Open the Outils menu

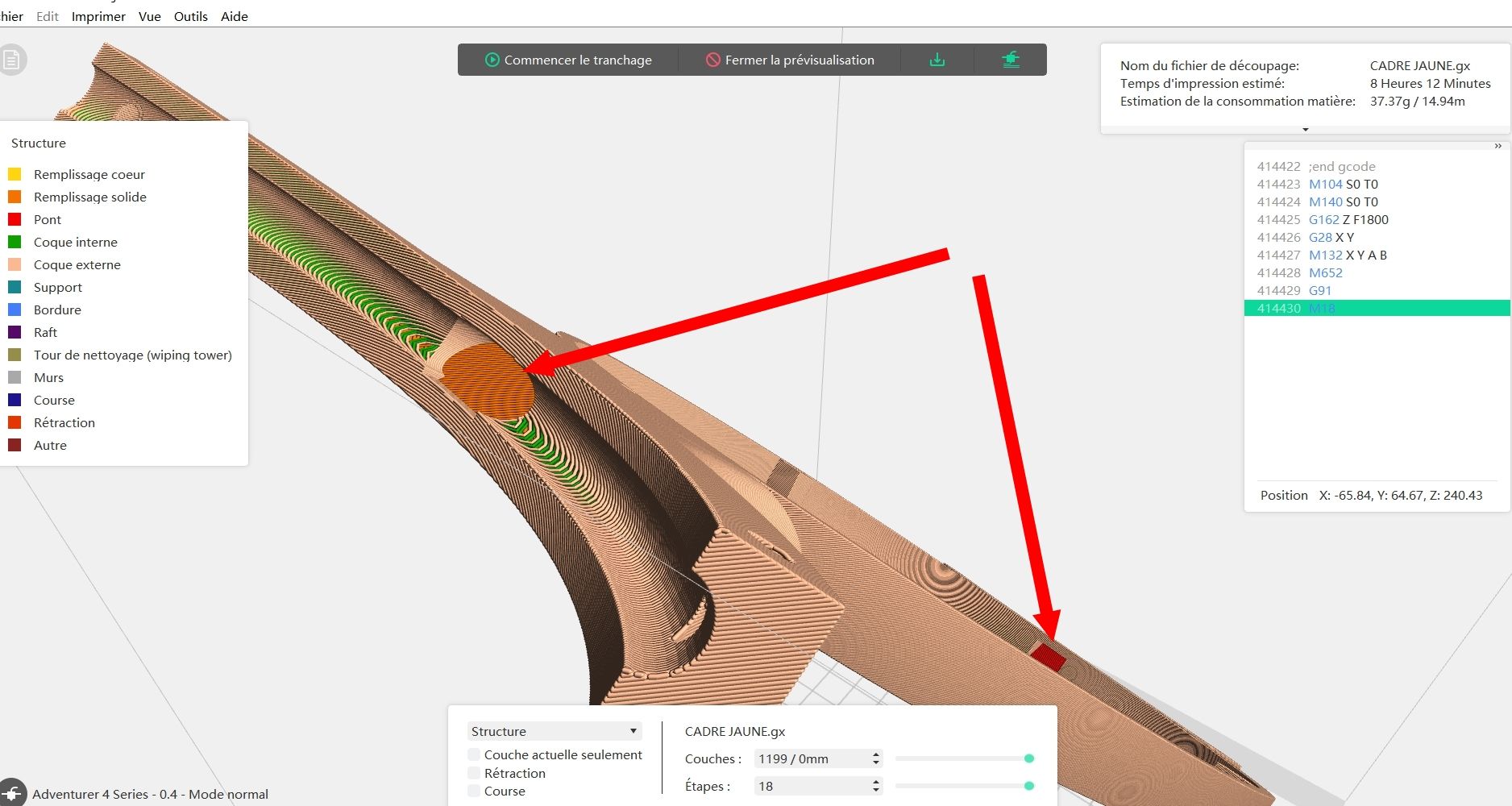click(x=191, y=16)
